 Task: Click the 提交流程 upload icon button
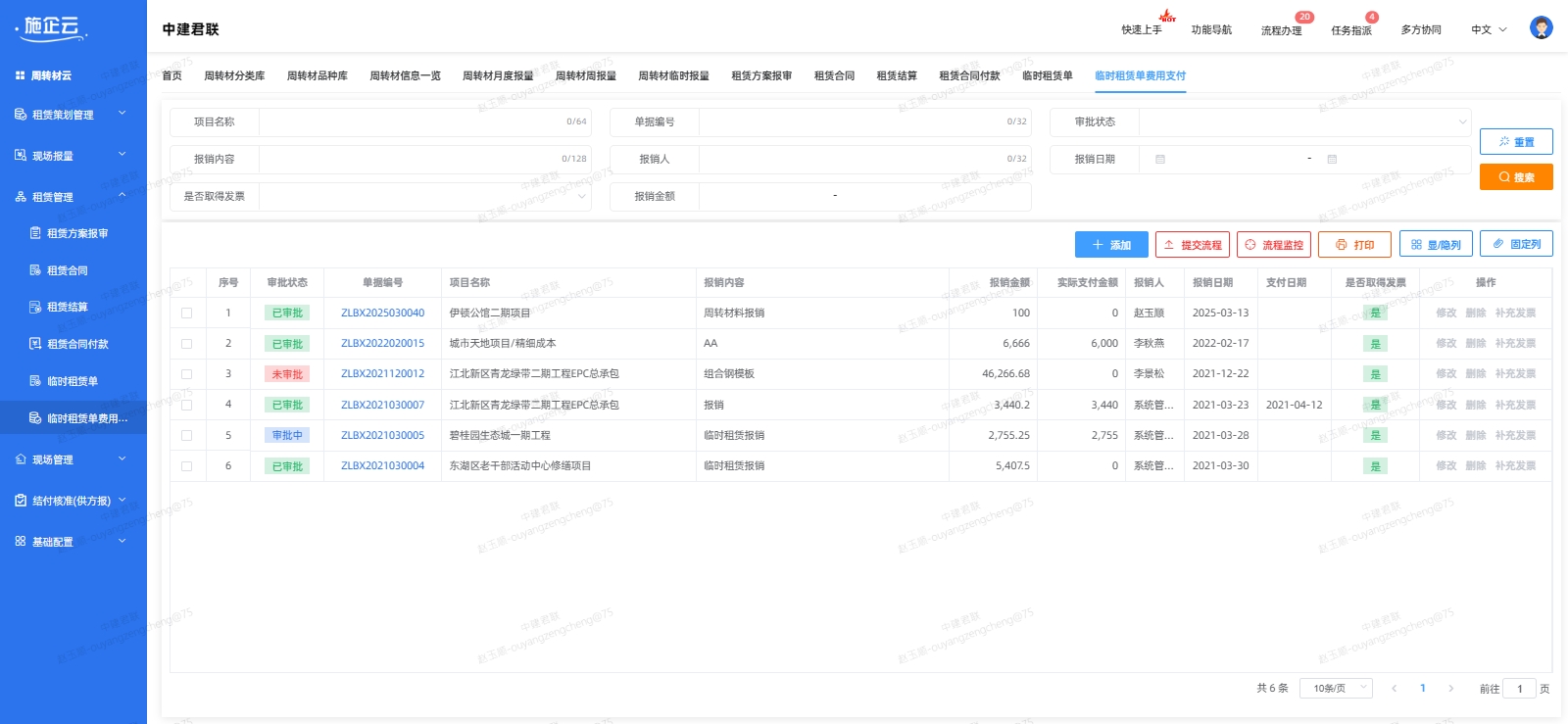(1193, 245)
